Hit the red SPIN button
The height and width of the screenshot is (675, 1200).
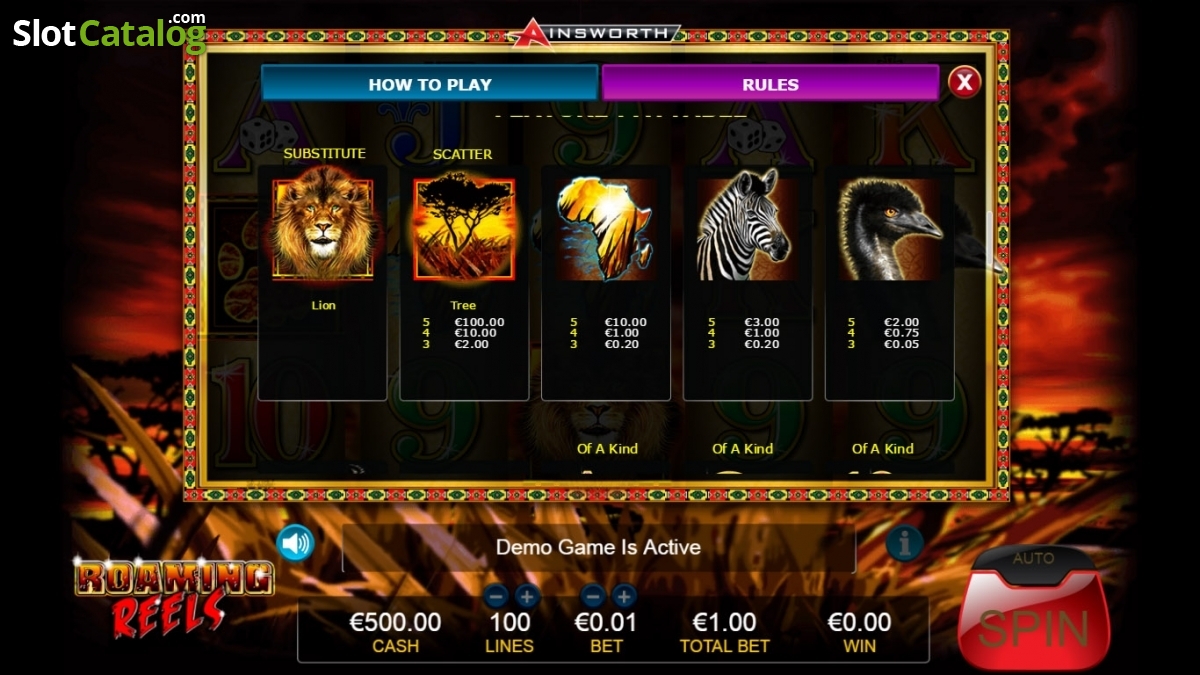[1034, 623]
